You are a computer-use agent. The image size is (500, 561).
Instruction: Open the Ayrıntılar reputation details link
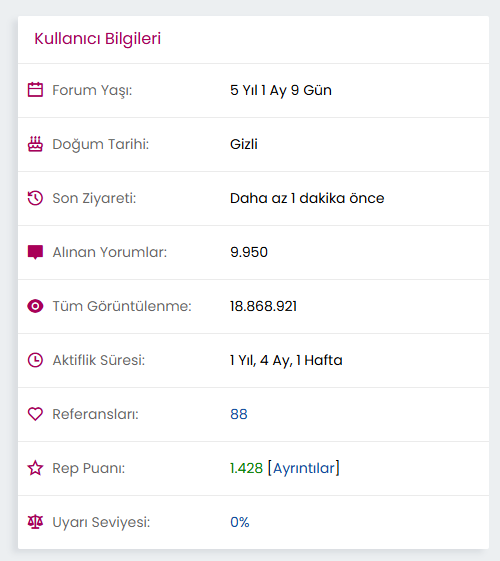[304, 468]
